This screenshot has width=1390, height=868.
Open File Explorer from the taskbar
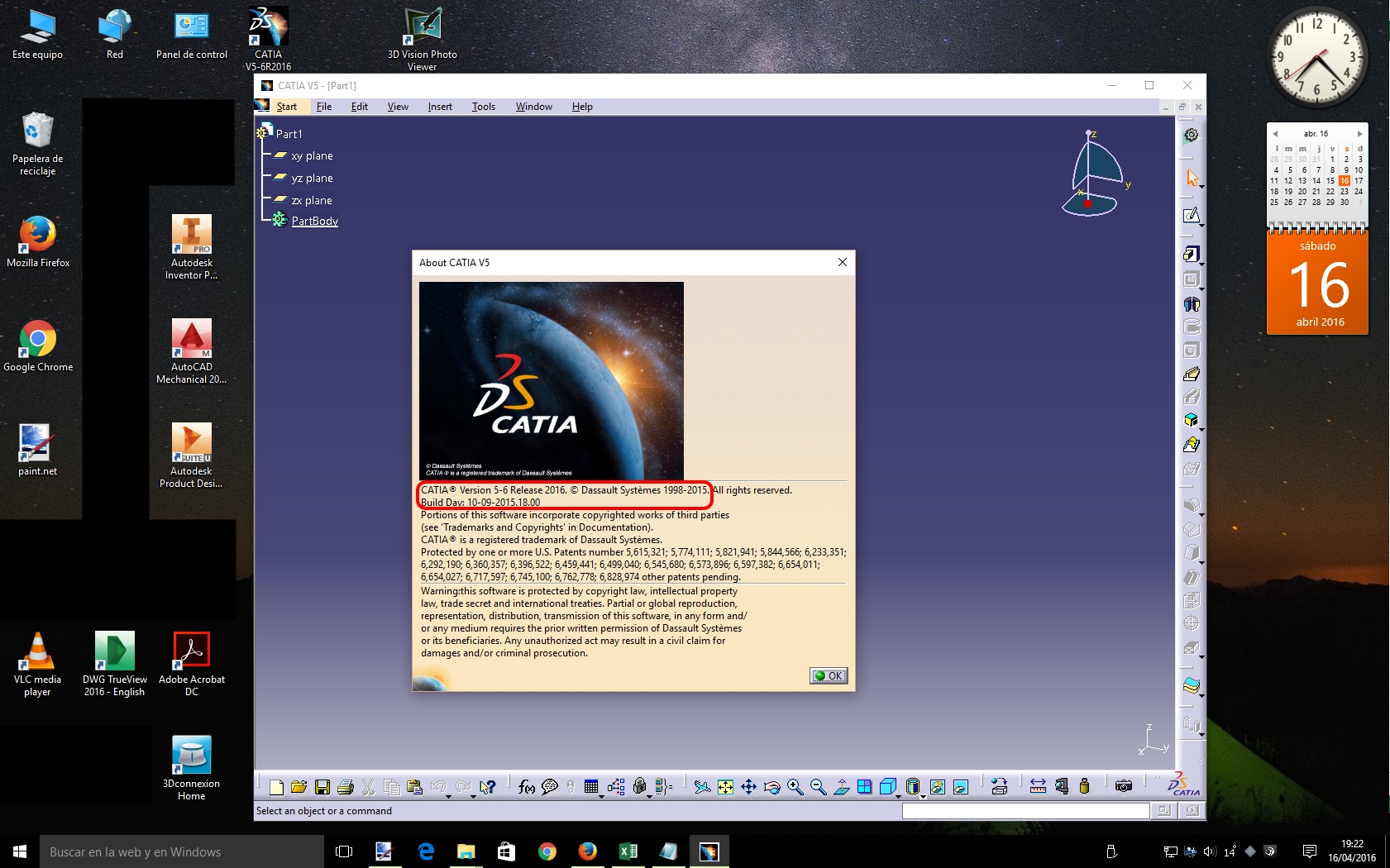[466, 851]
